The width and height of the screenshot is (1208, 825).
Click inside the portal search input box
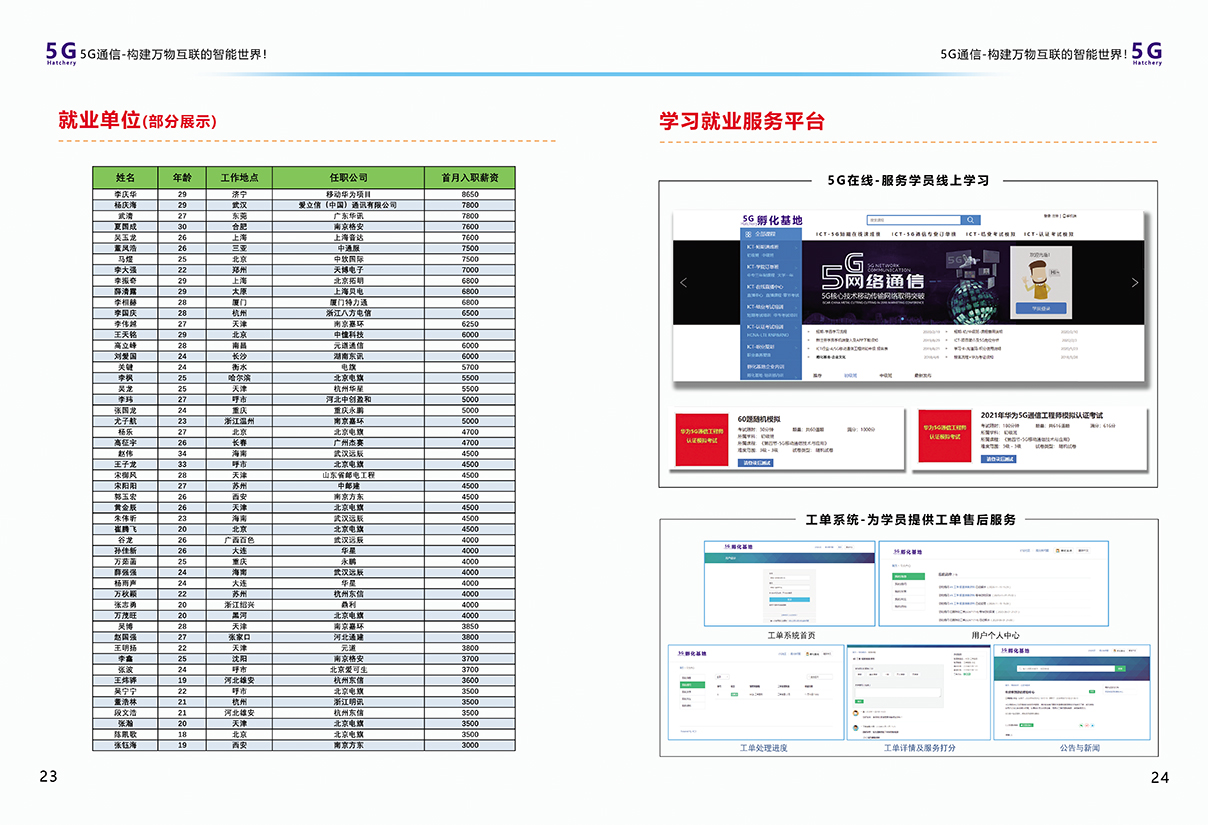(x=914, y=220)
